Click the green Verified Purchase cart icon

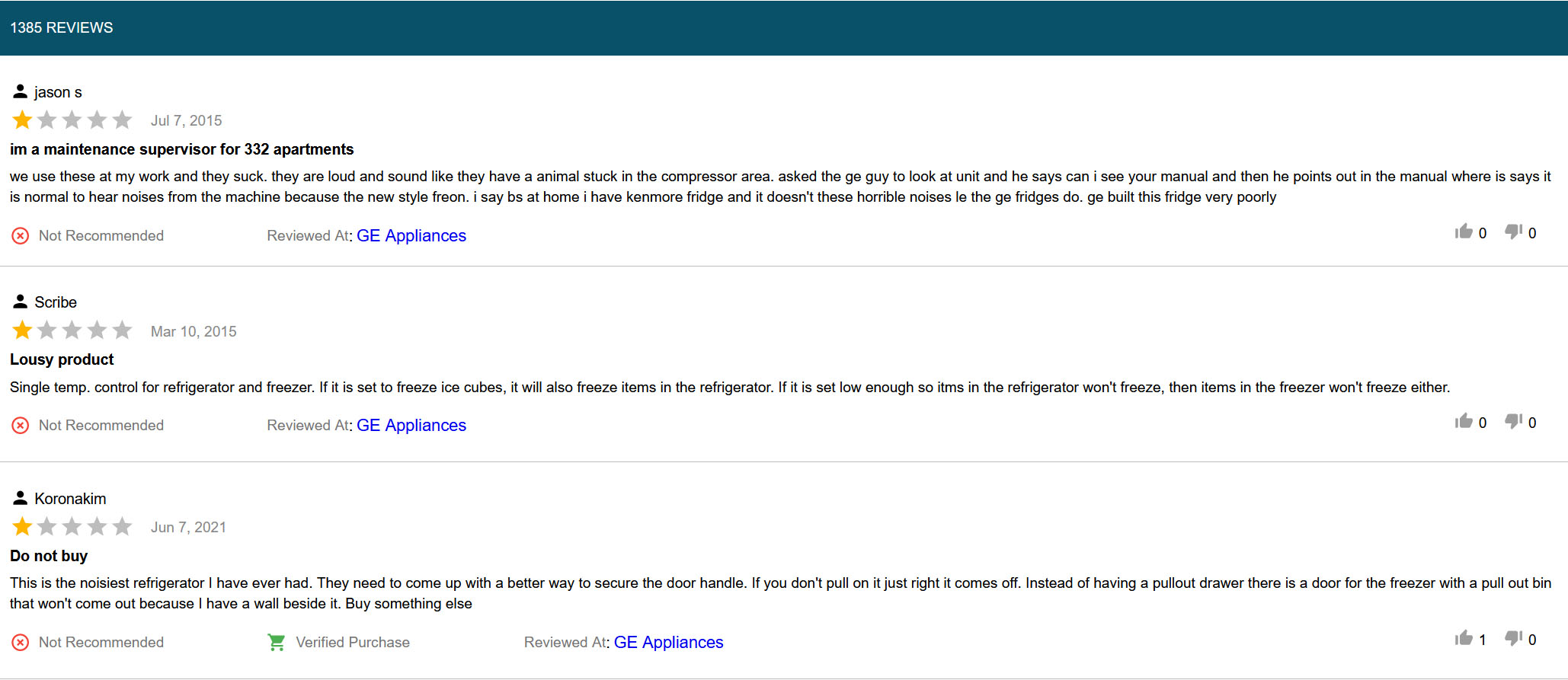click(276, 643)
